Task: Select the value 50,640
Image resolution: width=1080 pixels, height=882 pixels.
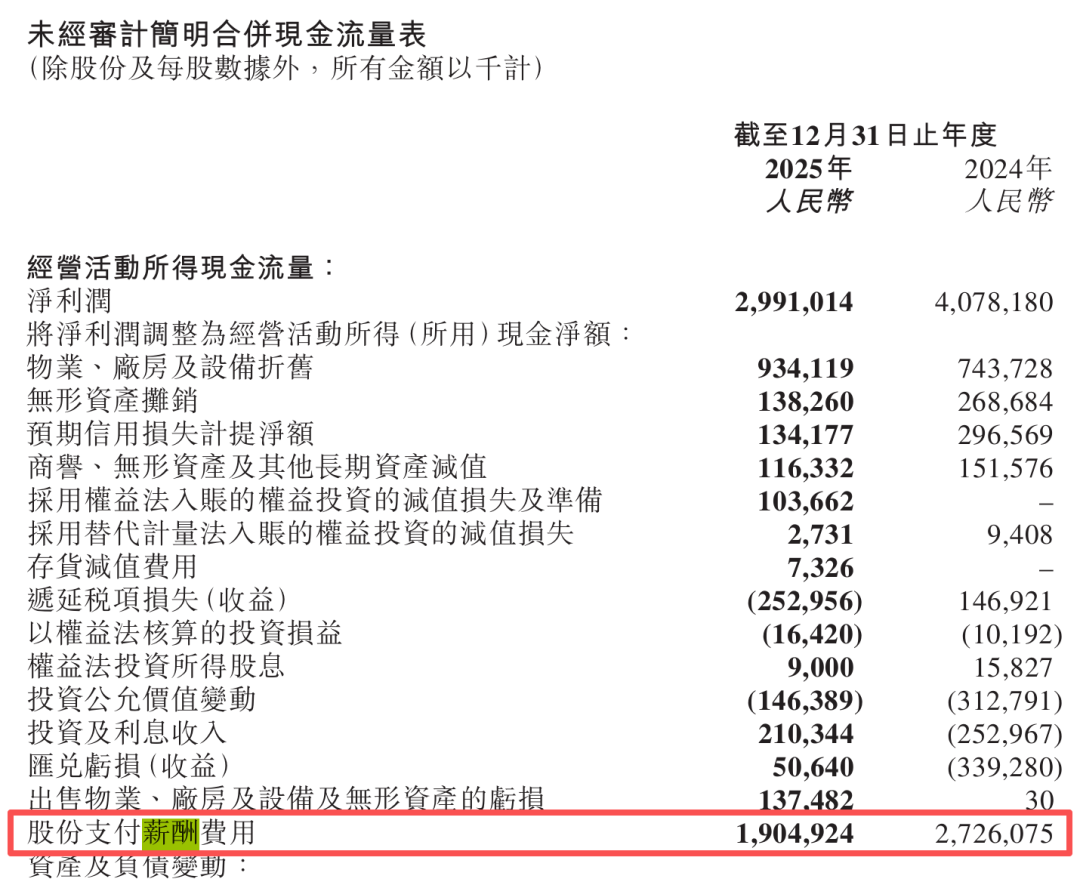Action: 813,767
